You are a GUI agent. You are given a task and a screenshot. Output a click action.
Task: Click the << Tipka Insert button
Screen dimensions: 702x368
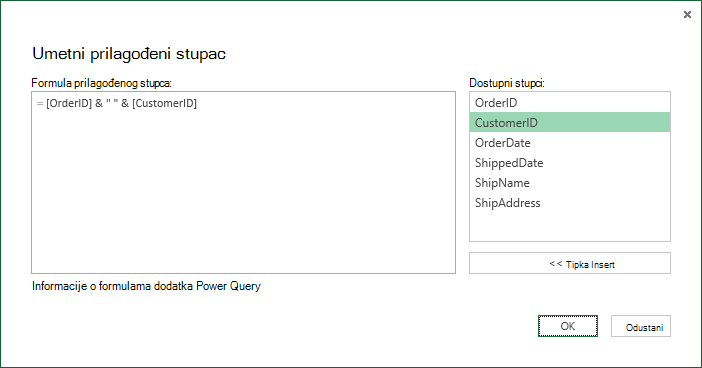[570, 263]
